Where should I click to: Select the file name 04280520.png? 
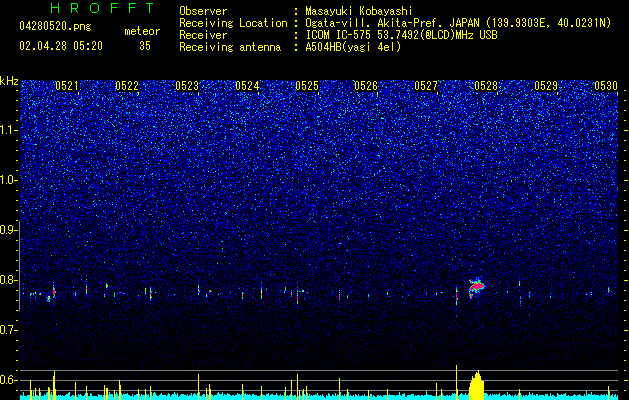point(55,27)
